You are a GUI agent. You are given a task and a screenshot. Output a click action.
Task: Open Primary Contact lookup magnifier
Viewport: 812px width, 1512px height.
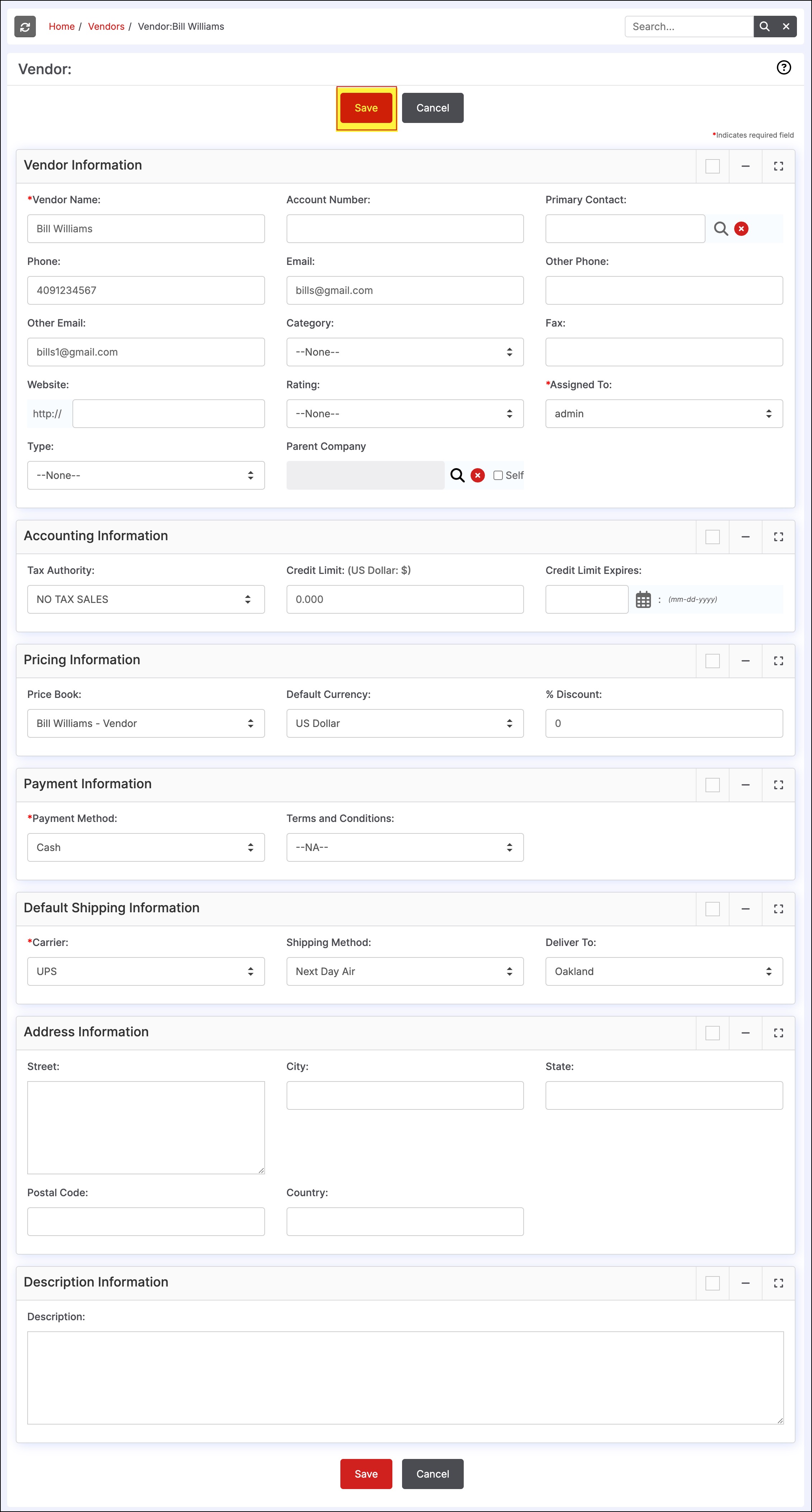pyautogui.click(x=721, y=229)
